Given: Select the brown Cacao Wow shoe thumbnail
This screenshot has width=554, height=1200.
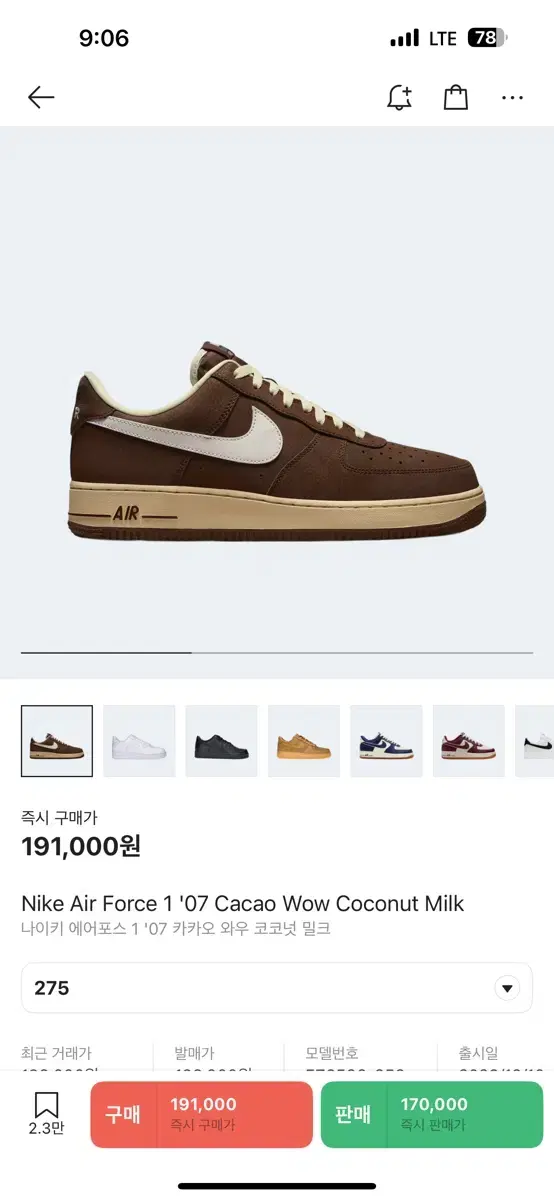Looking at the screenshot, I should coord(57,741).
